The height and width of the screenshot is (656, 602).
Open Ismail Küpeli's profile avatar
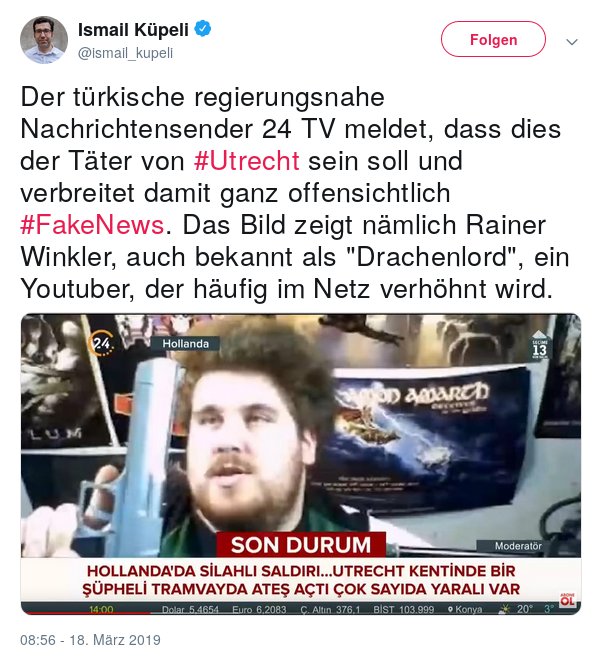[44, 40]
